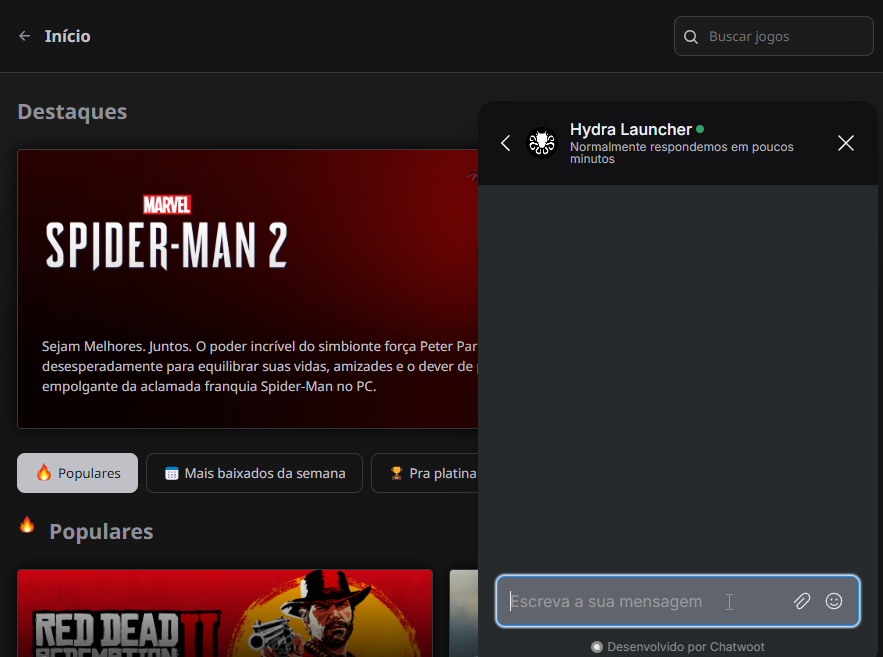Screen dimensions: 883x657
Task: Click the Hydra Launcher octopus avatar
Action: coord(542,143)
